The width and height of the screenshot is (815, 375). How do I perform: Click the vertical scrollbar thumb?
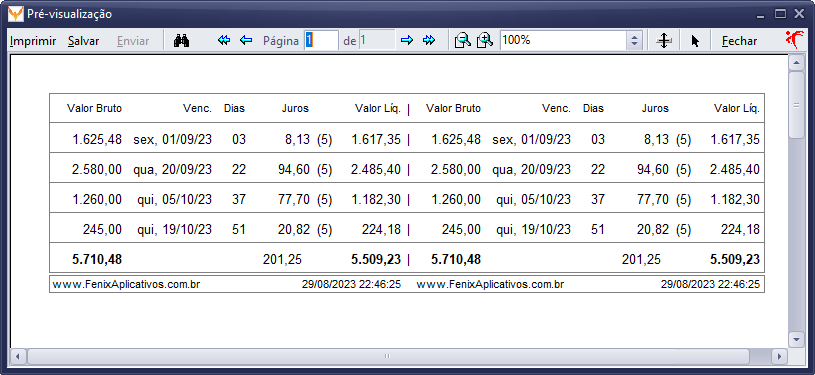pos(796,105)
